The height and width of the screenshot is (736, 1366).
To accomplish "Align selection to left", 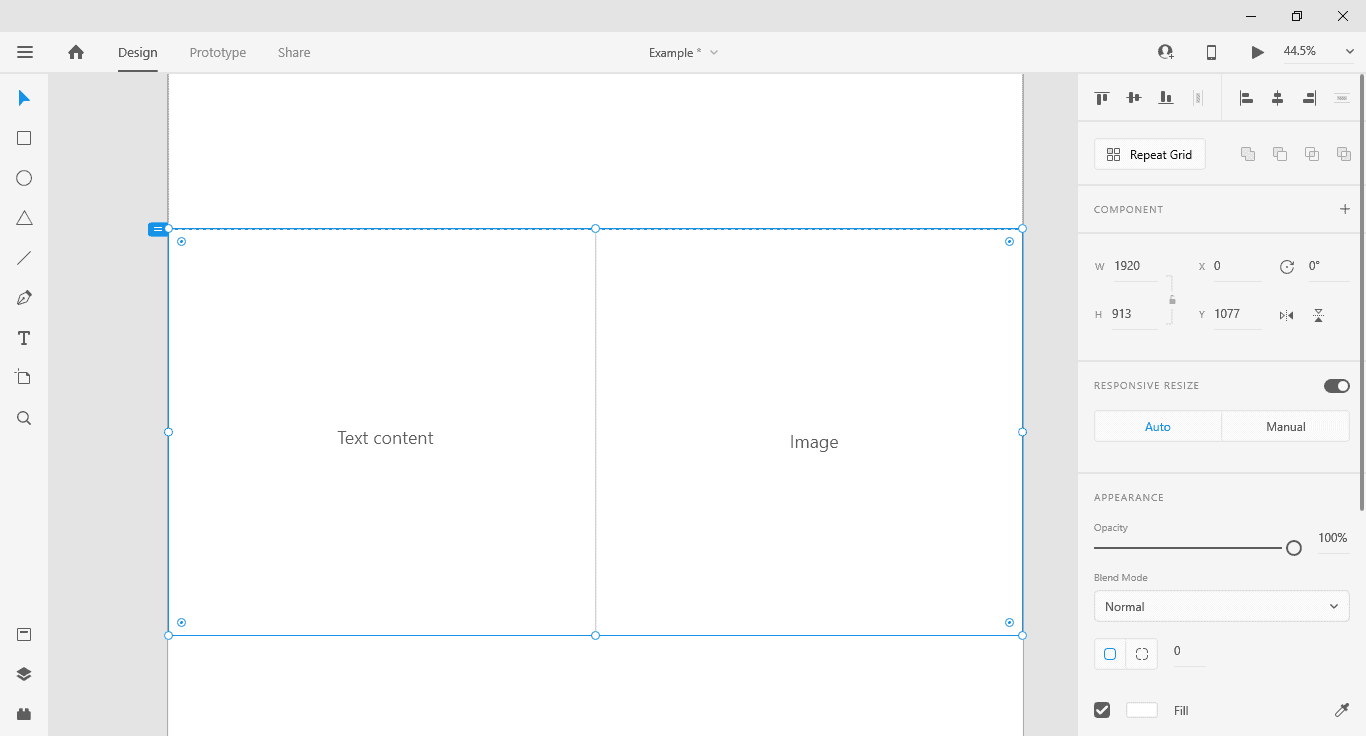I will coord(1246,98).
